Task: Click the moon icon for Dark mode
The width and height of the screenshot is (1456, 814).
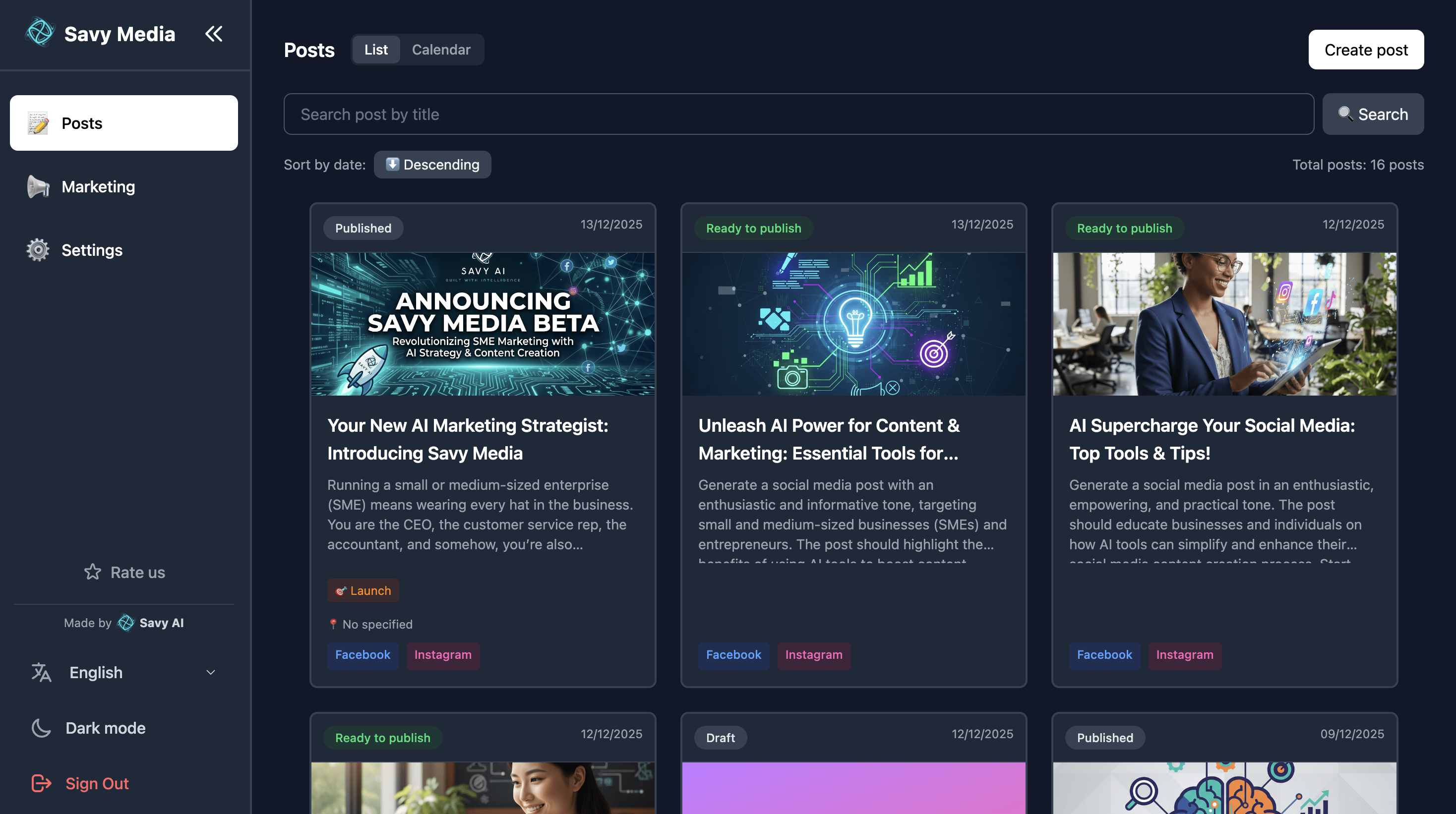Action: click(x=41, y=728)
